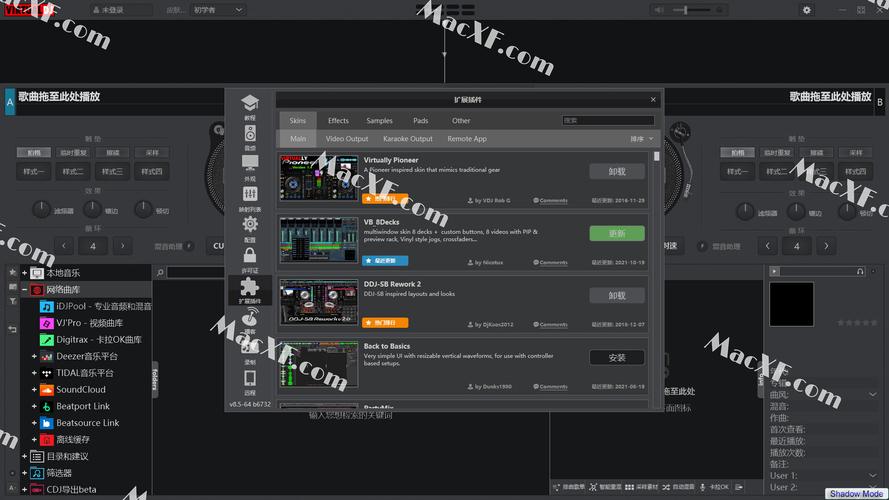Switch to the Pads tab
The image size is (889, 500).
click(421, 121)
